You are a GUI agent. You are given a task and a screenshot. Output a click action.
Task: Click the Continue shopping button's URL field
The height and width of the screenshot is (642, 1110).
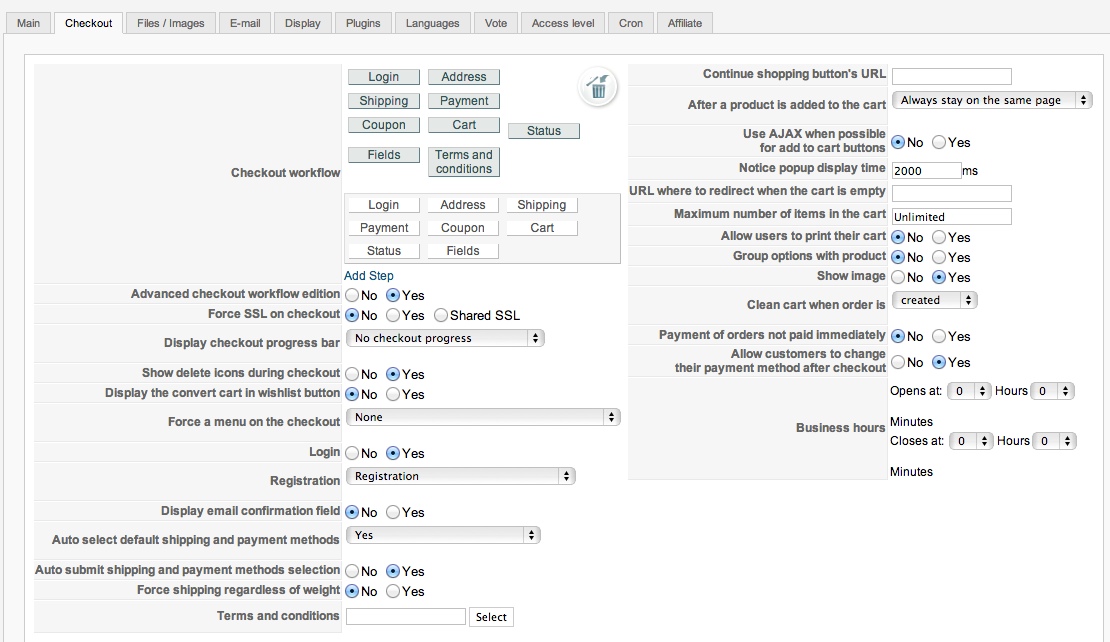tap(951, 77)
